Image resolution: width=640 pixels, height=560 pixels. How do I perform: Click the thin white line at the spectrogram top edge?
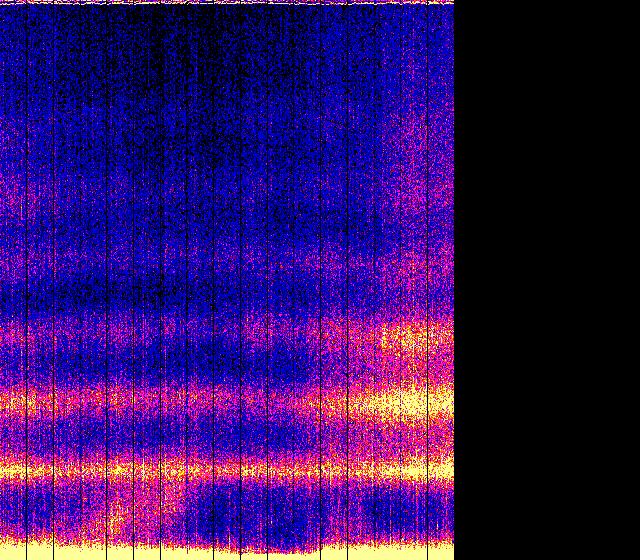pos(227,3)
